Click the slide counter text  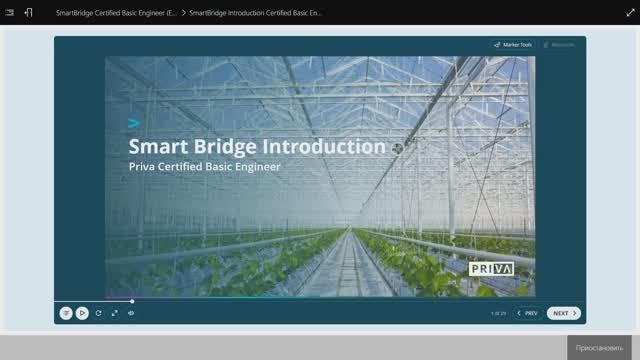pyautogui.click(x=498, y=313)
